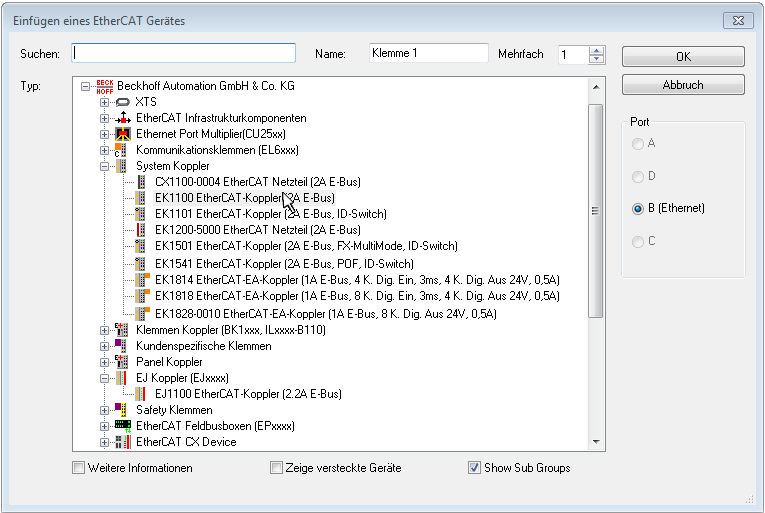Viewport: 765px width, 513px height.
Task: Collapse the EJ Koppler (EJxxxx) node
Action: click(104, 378)
